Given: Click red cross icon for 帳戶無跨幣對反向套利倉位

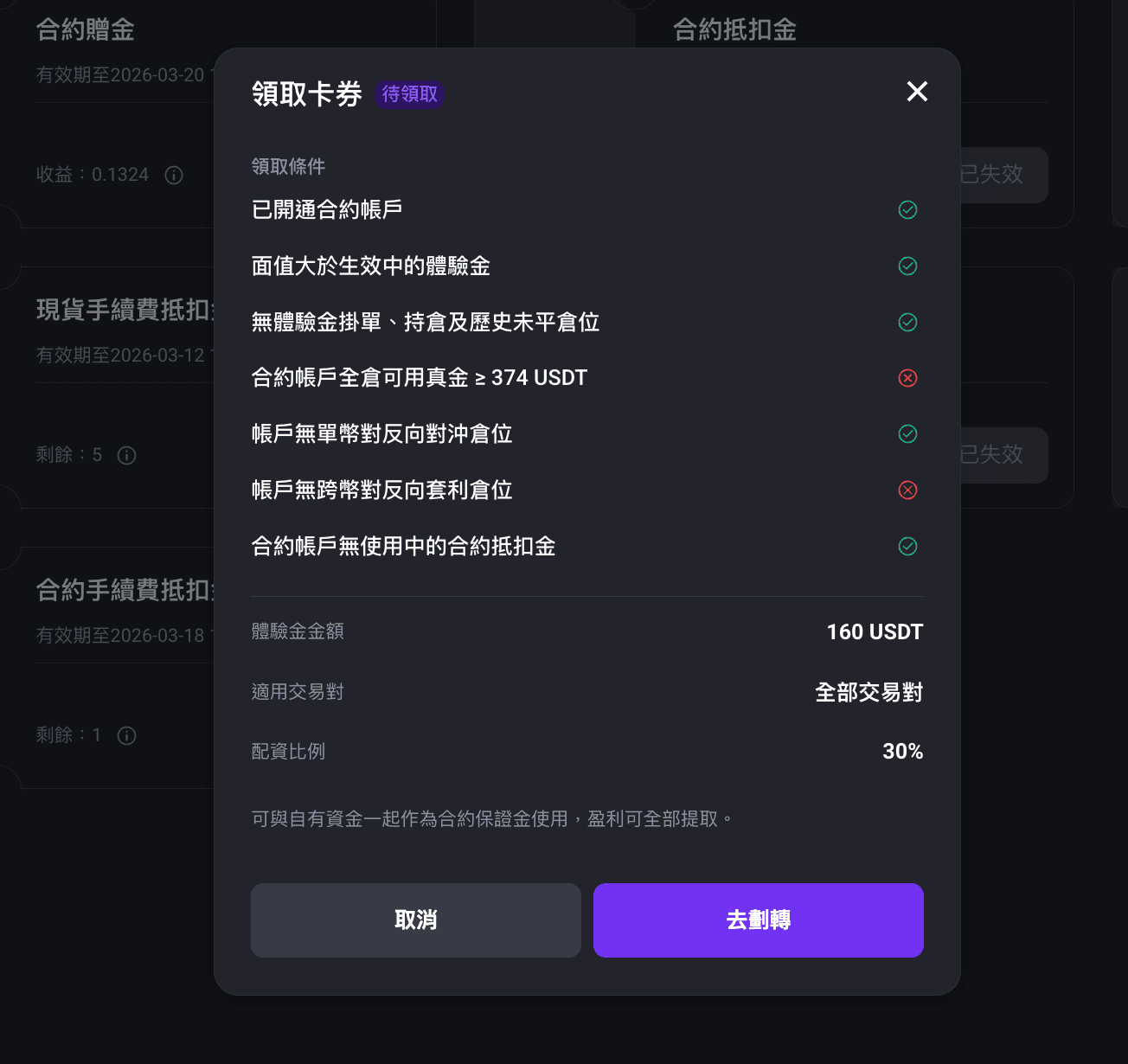Looking at the screenshot, I should tap(907, 490).
